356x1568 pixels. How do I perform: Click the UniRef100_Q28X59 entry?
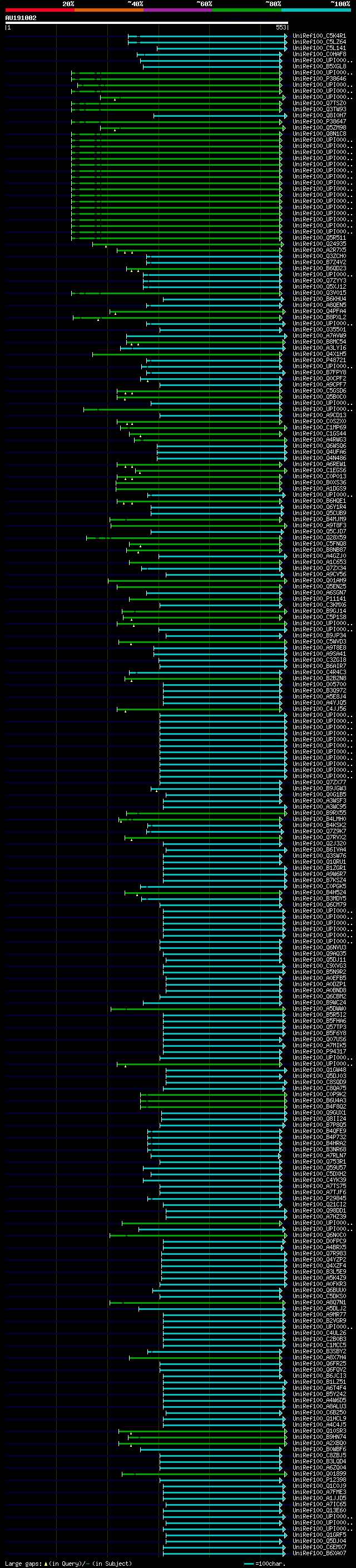[319, 537]
